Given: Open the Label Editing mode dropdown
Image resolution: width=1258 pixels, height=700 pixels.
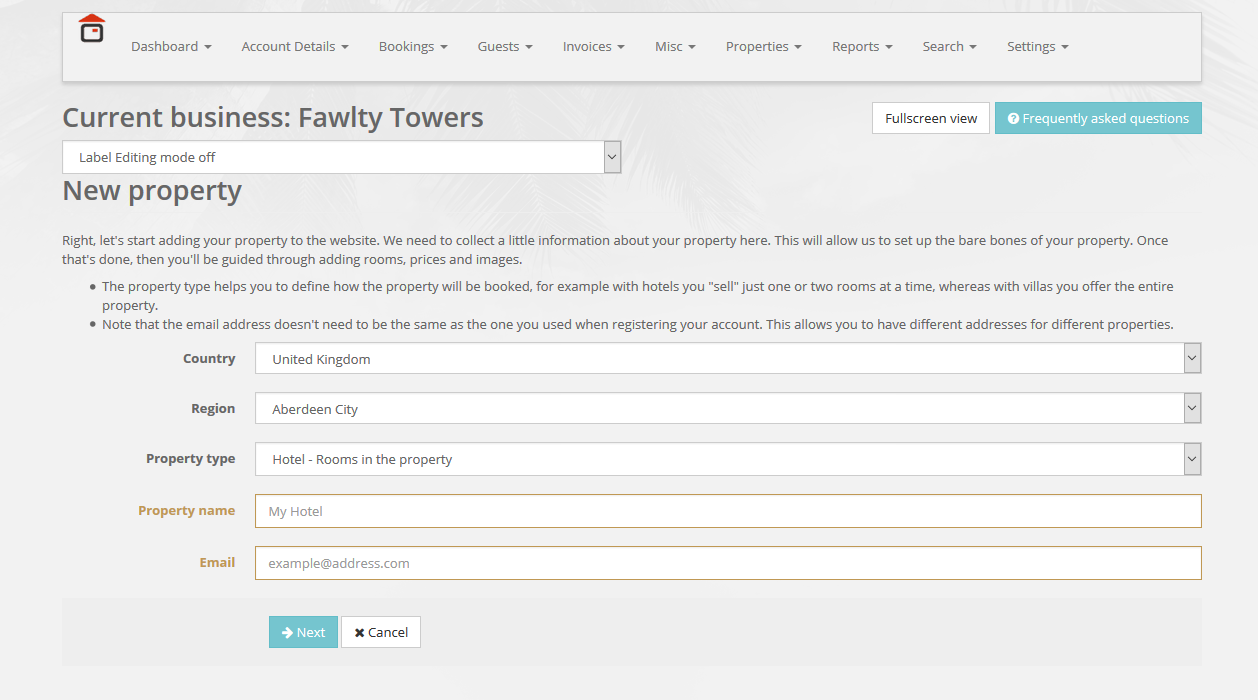Looking at the screenshot, I should click(342, 157).
